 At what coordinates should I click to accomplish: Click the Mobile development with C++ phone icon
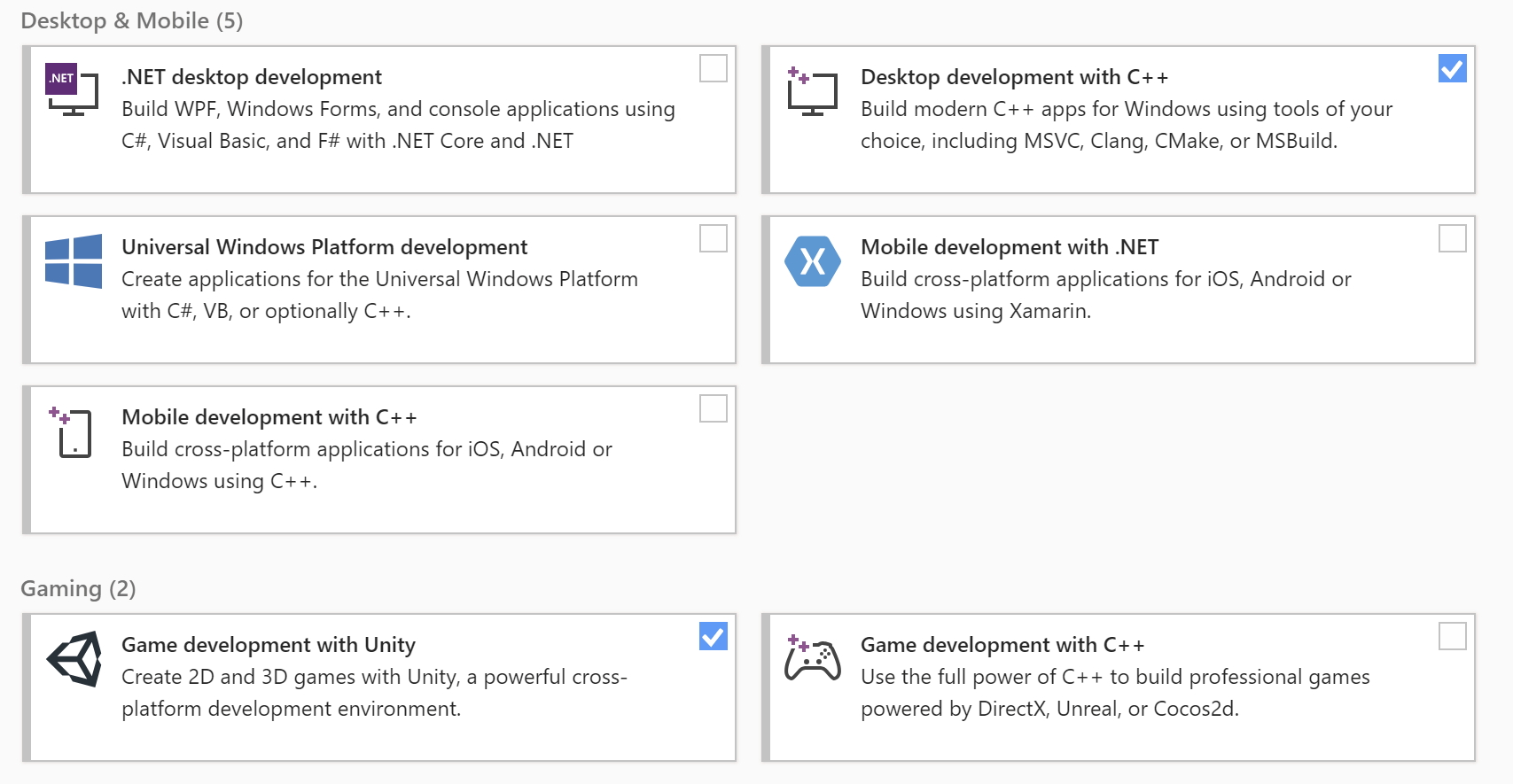click(73, 432)
